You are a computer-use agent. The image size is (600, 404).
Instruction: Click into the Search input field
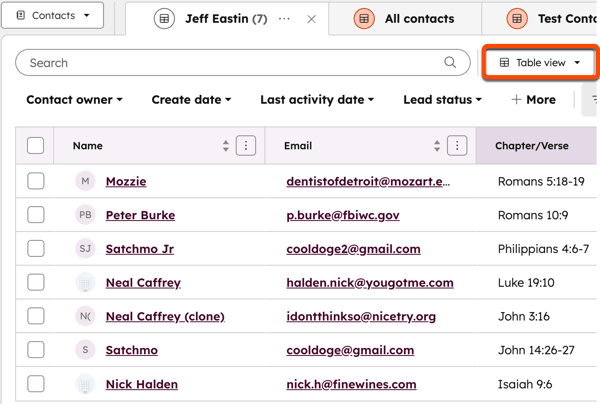coord(230,62)
